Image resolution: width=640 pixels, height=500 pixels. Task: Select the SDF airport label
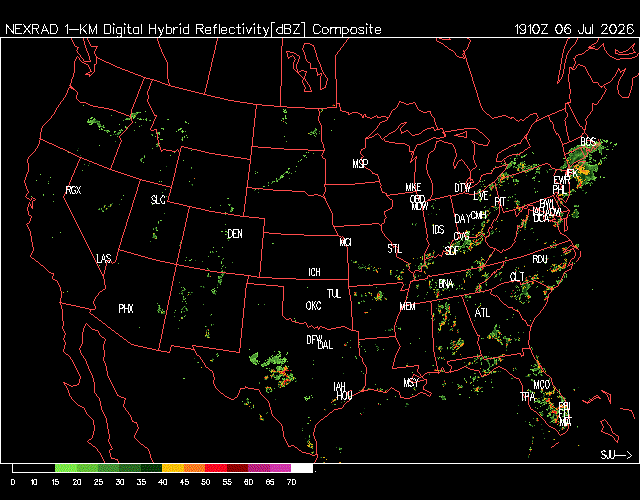point(452,250)
